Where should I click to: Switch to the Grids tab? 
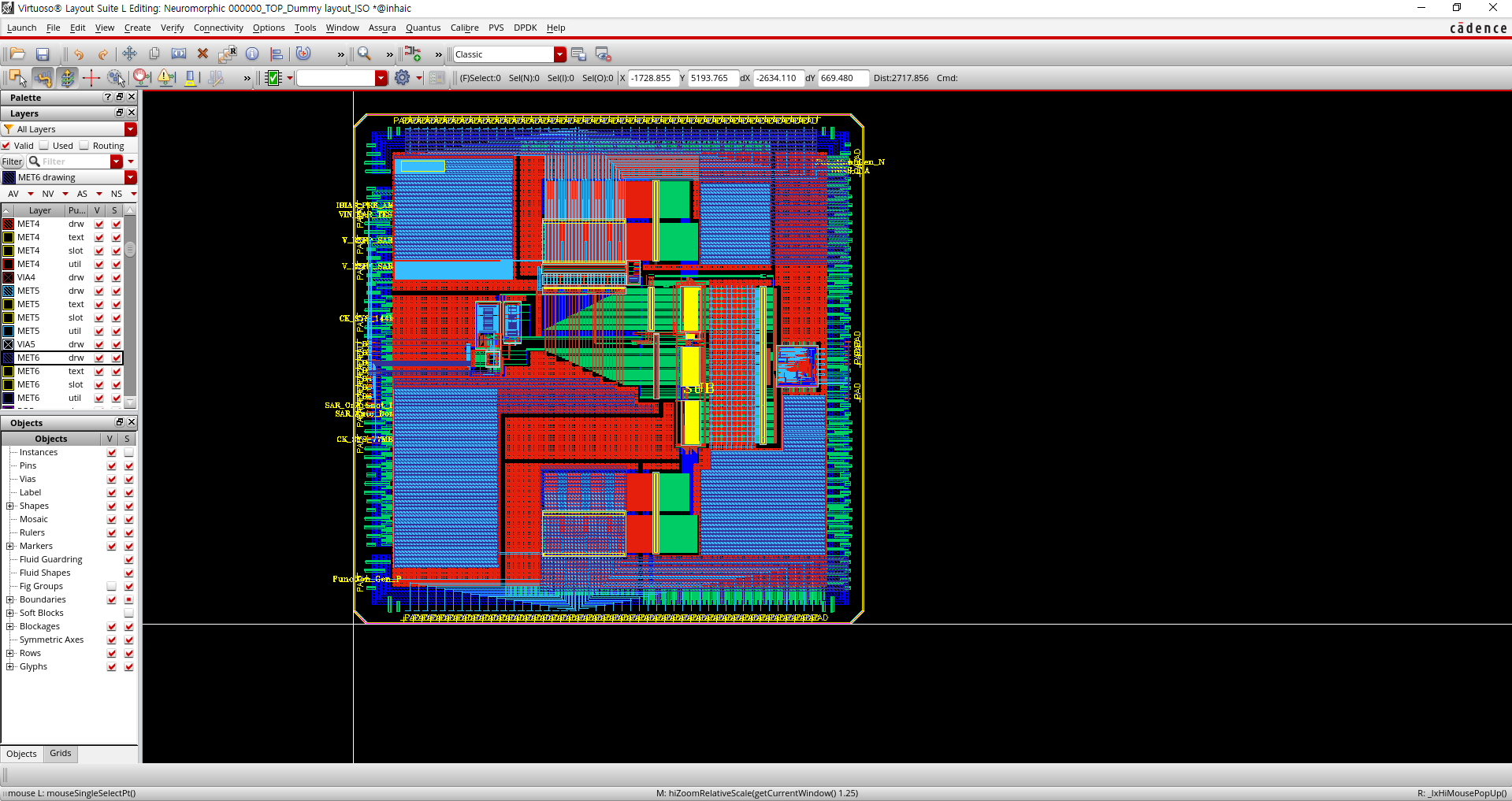(61, 754)
